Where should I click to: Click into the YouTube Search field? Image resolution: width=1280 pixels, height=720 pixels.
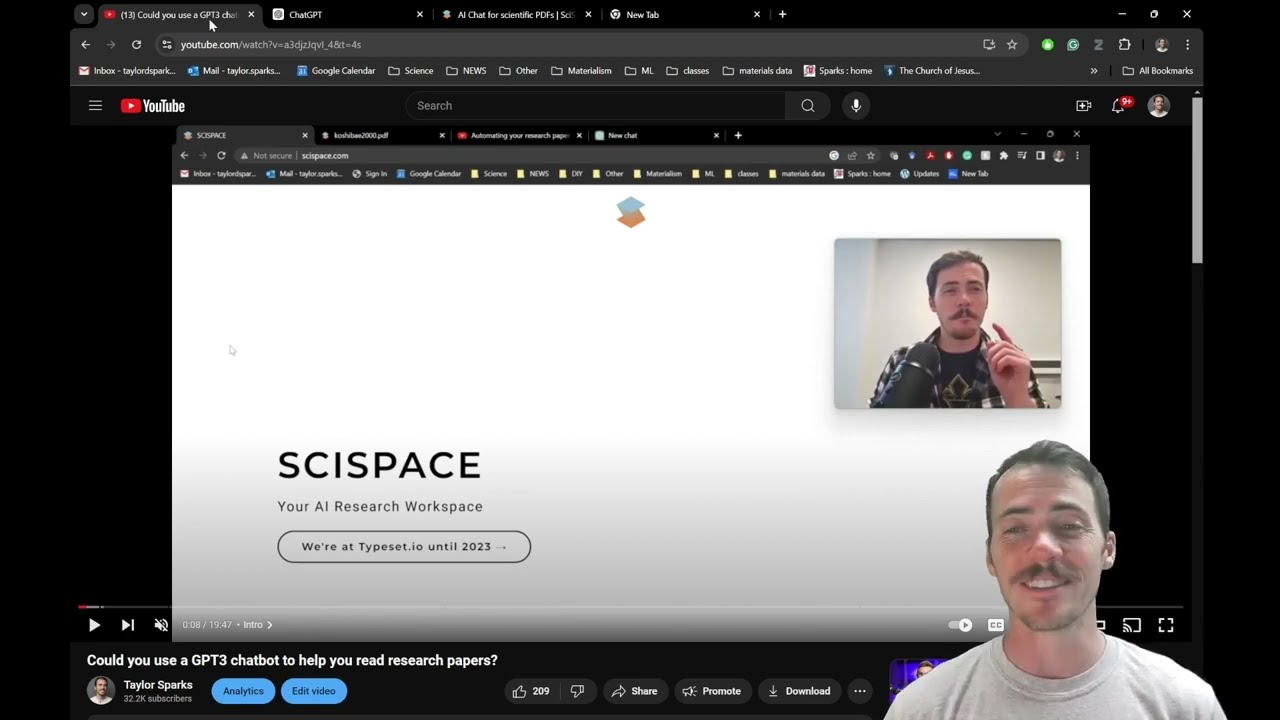pyautogui.click(x=595, y=105)
